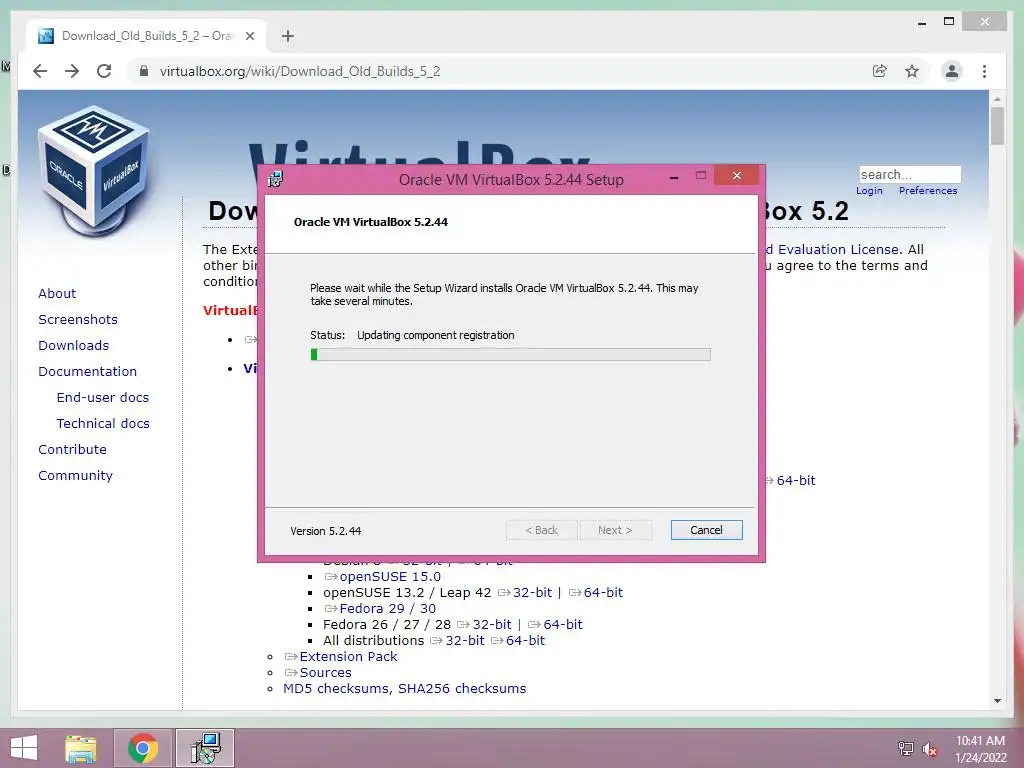This screenshot has width=1024, height=768.
Task: Click the address bar URL
Action: [x=300, y=71]
